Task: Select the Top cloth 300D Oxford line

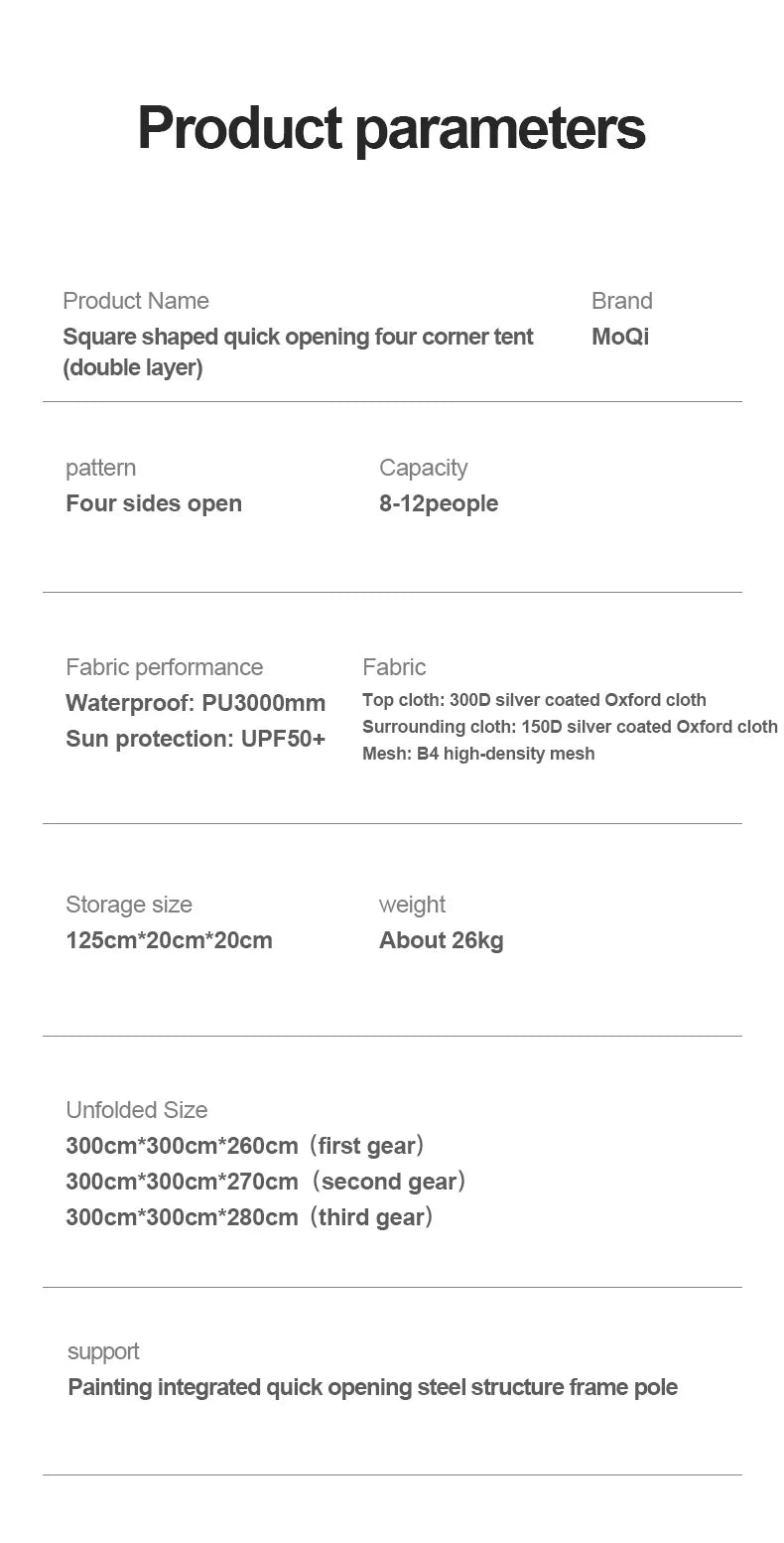Action: coord(534,700)
